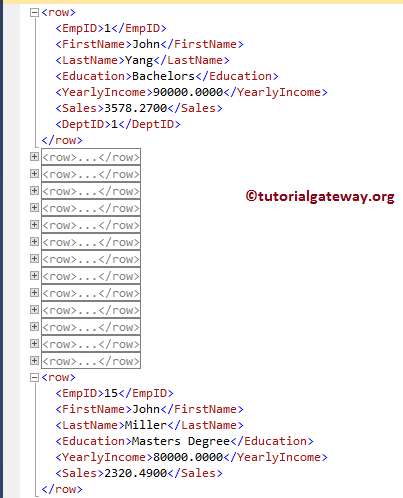The width and height of the screenshot is (403, 498).
Task: Click the EmpID 15 element line
Action: pos(114,393)
